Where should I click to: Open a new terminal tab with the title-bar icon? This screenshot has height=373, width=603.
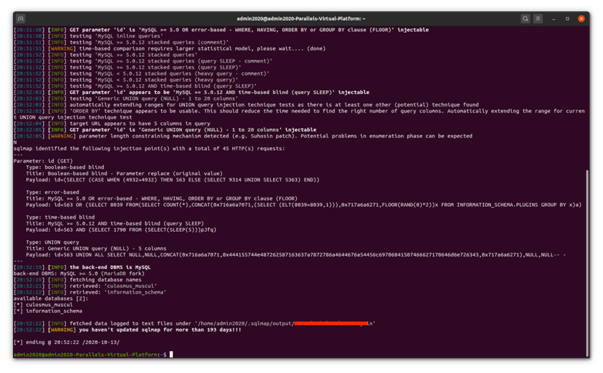pyautogui.click(x=21, y=18)
